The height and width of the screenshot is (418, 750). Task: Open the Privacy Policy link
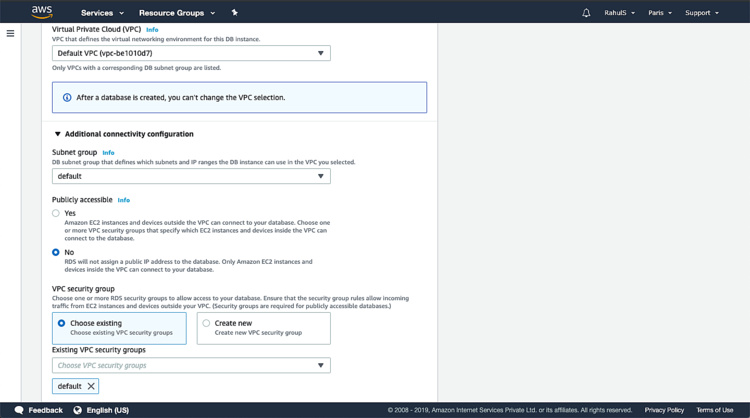coord(664,410)
